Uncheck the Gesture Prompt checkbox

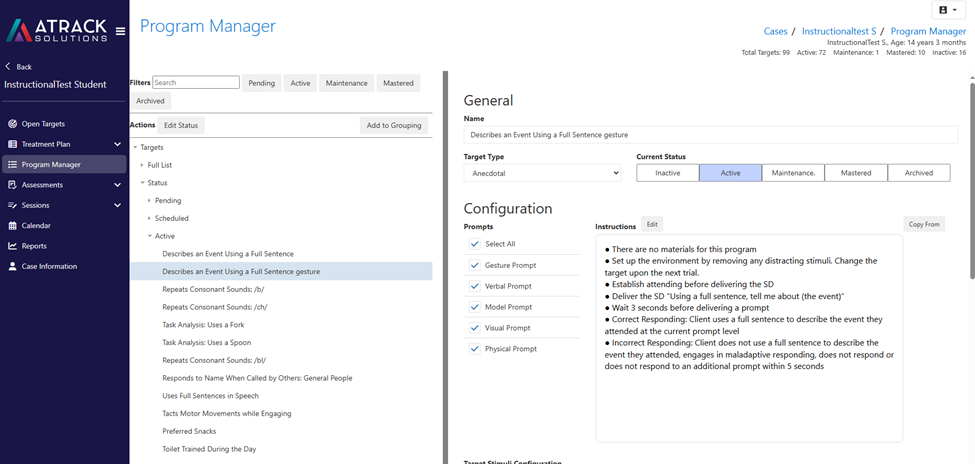pyautogui.click(x=475, y=265)
